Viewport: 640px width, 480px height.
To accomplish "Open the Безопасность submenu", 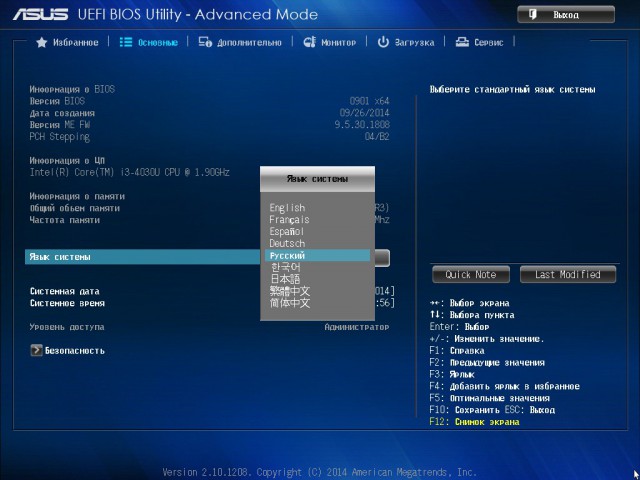I will 75,350.
